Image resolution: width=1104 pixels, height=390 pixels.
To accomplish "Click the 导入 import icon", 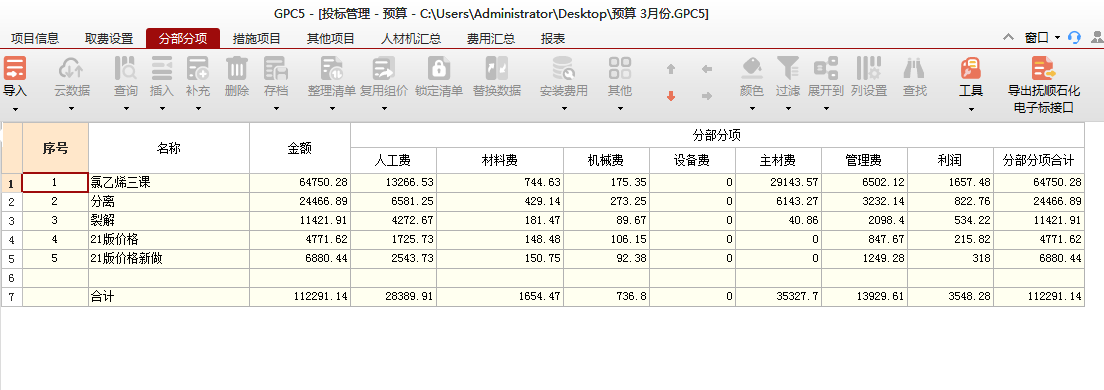I will [x=15, y=68].
